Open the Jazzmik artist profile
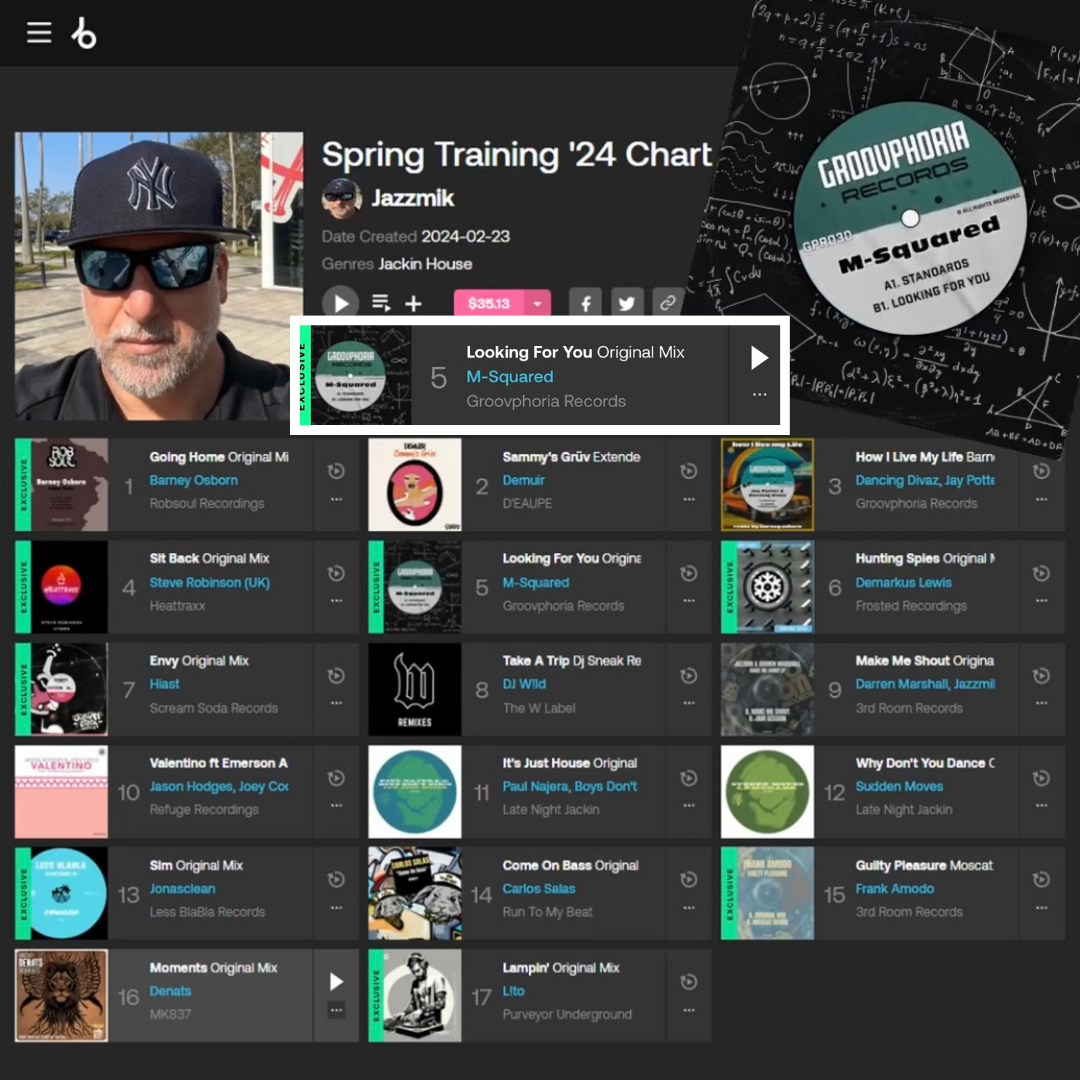Screen dimensions: 1080x1080 [x=413, y=198]
